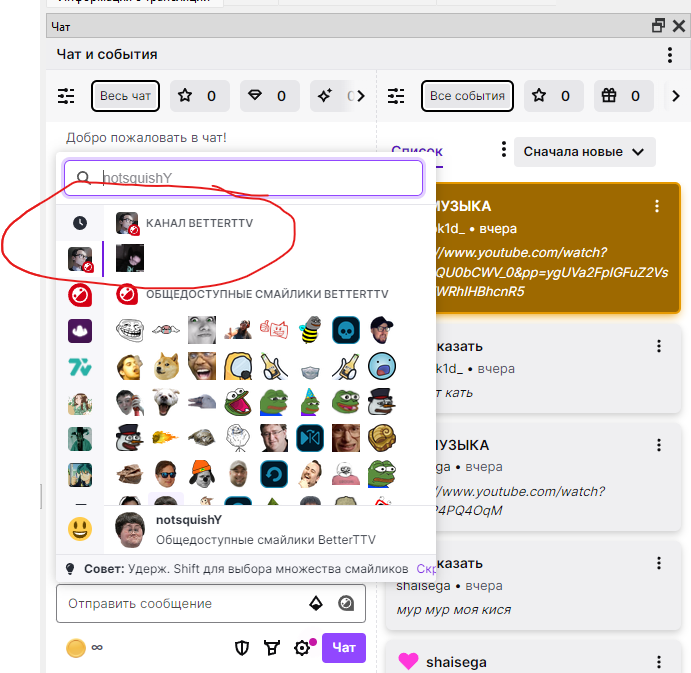Viewport: 691px width, 673px height.
Task: Open 'Чат и события' options menu
Action: [x=670, y=55]
